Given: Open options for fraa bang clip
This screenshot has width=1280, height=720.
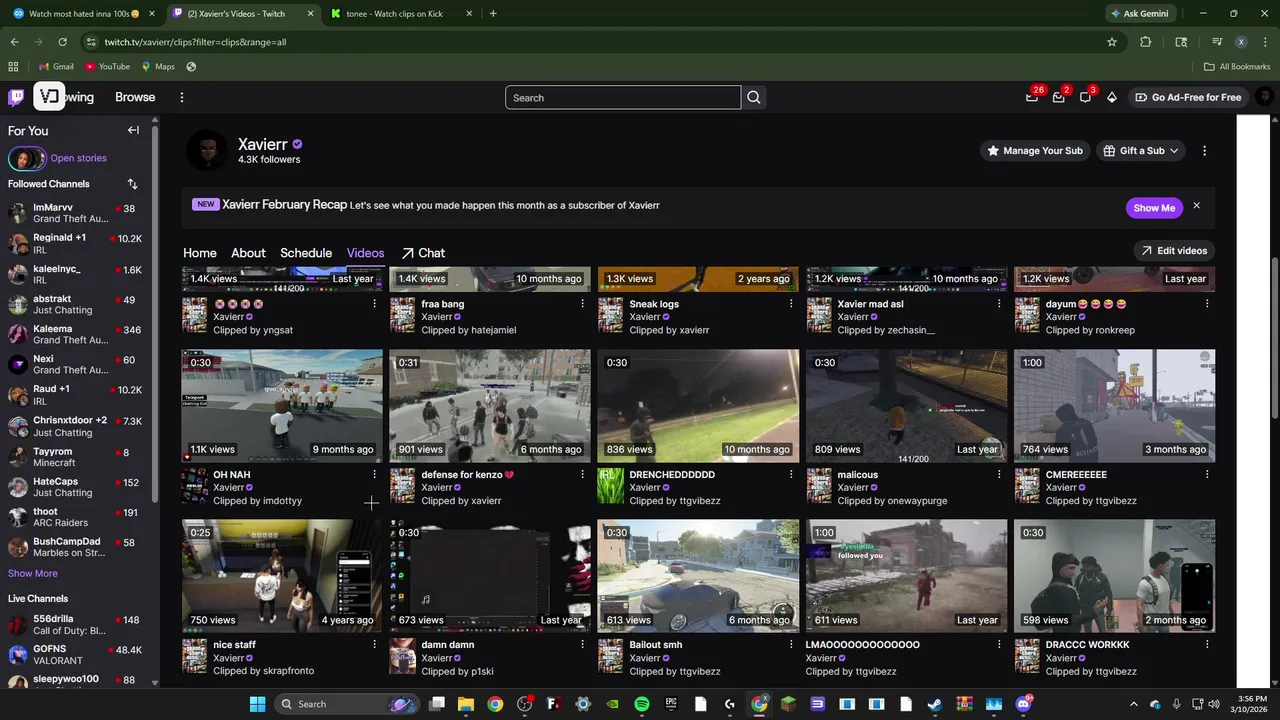Looking at the screenshot, I should coord(583,304).
